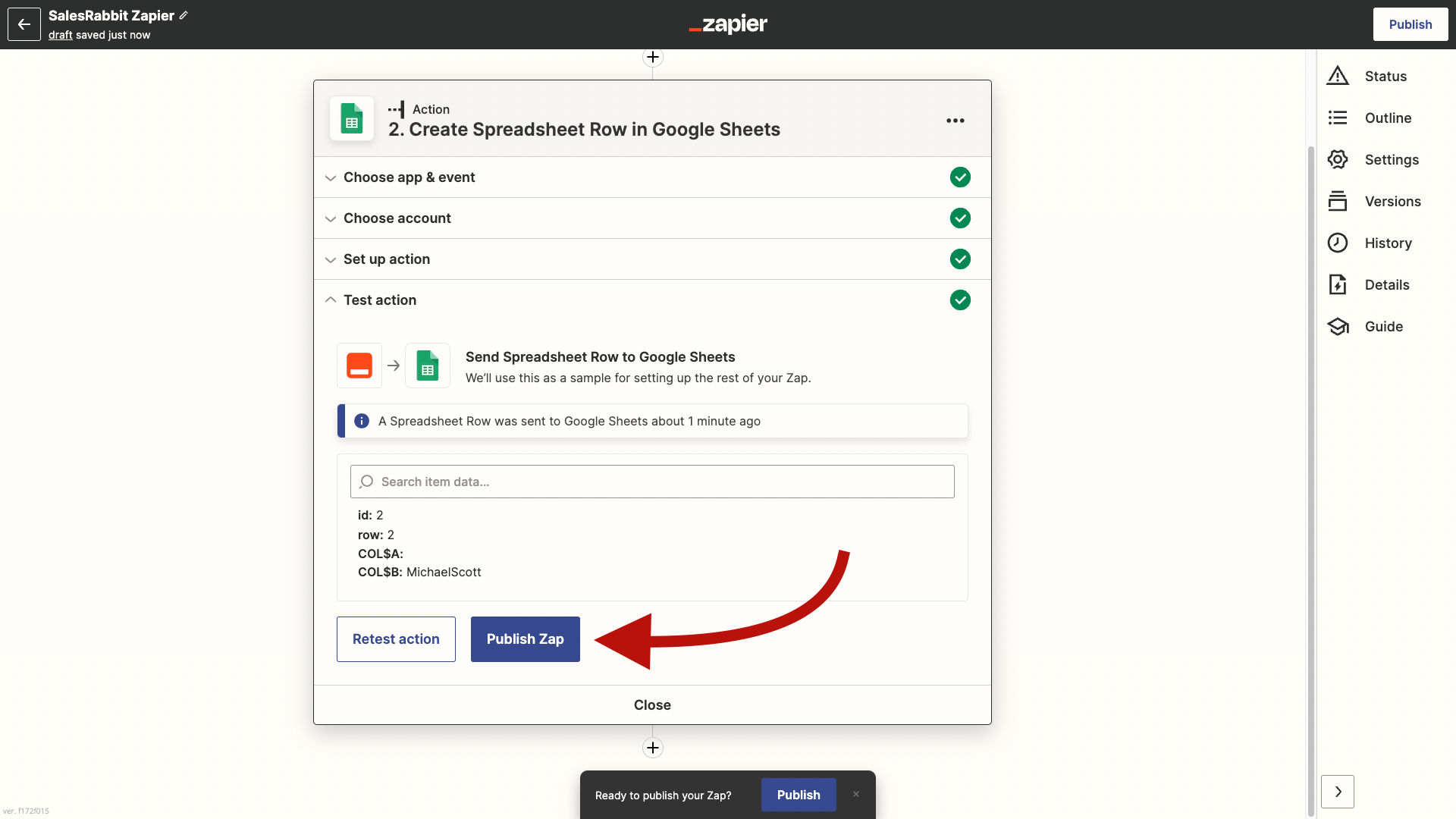
Task: Click the Publish button in top bar
Action: 1410,24
